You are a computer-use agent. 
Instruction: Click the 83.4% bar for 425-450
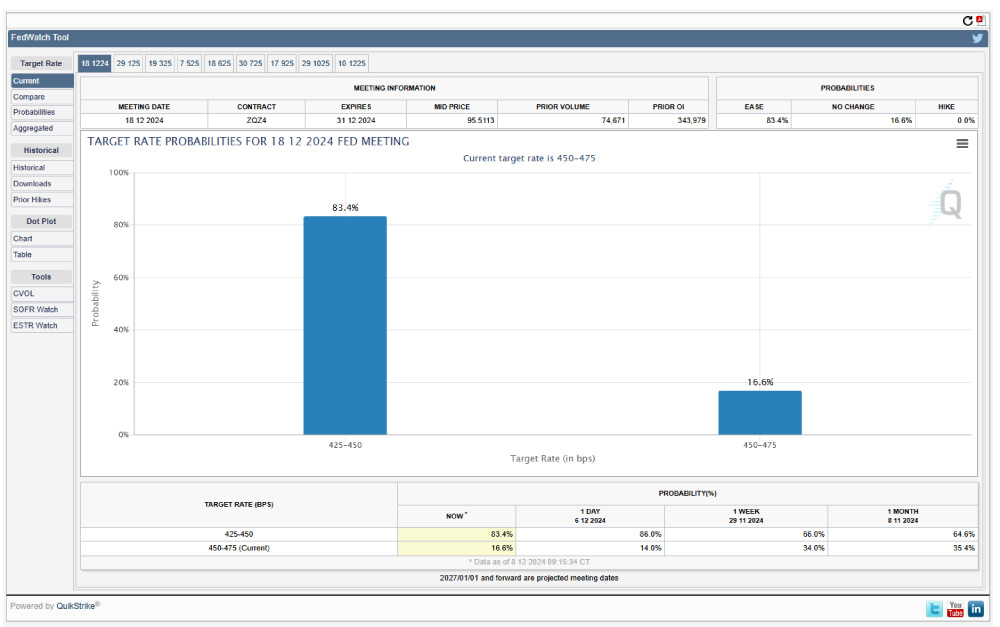pos(345,325)
